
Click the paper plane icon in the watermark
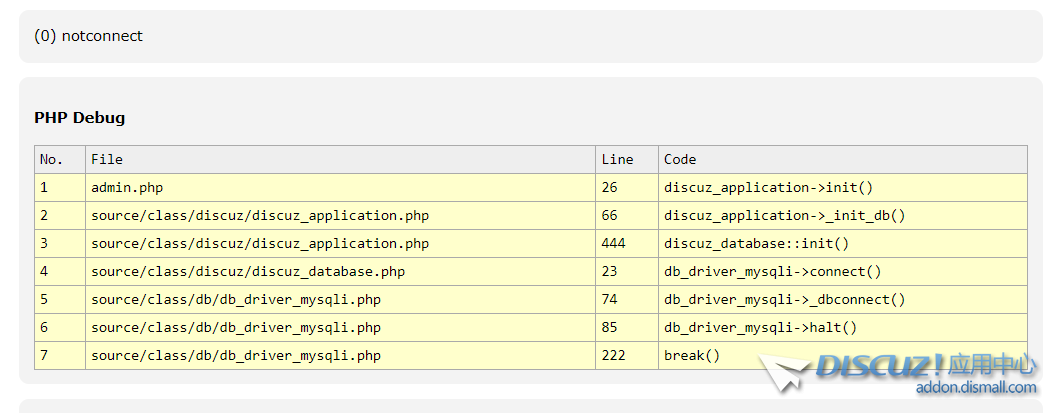pyautogui.click(x=783, y=374)
